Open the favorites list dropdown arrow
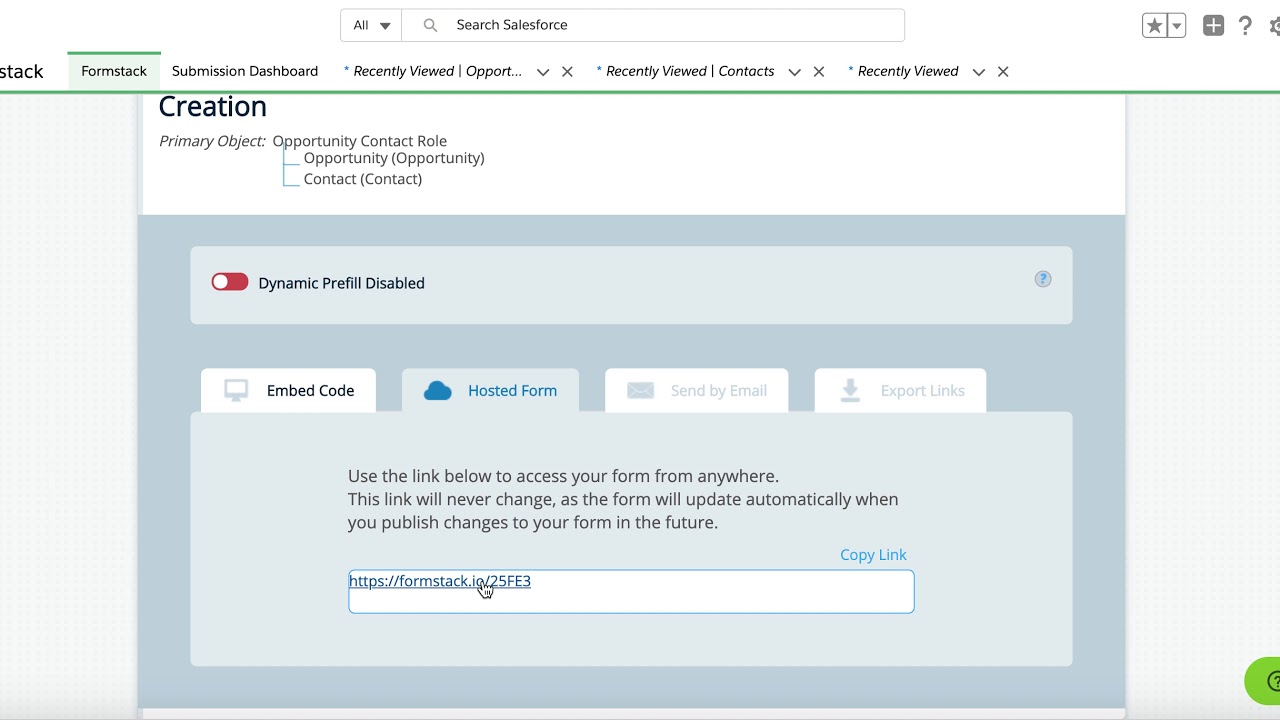Screen dimensions: 1280x720 click(x=1177, y=26)
